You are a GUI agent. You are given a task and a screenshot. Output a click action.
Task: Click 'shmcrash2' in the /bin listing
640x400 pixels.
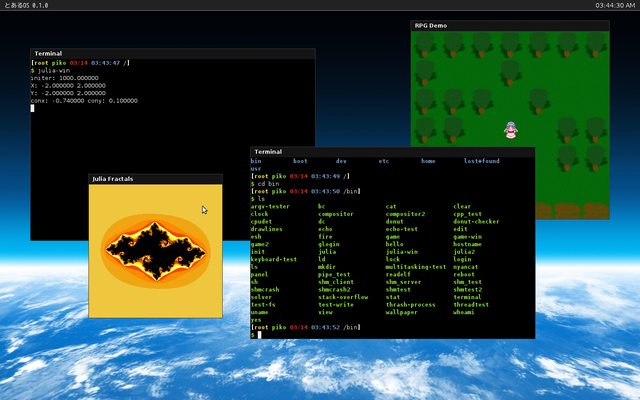click(334, 289)
